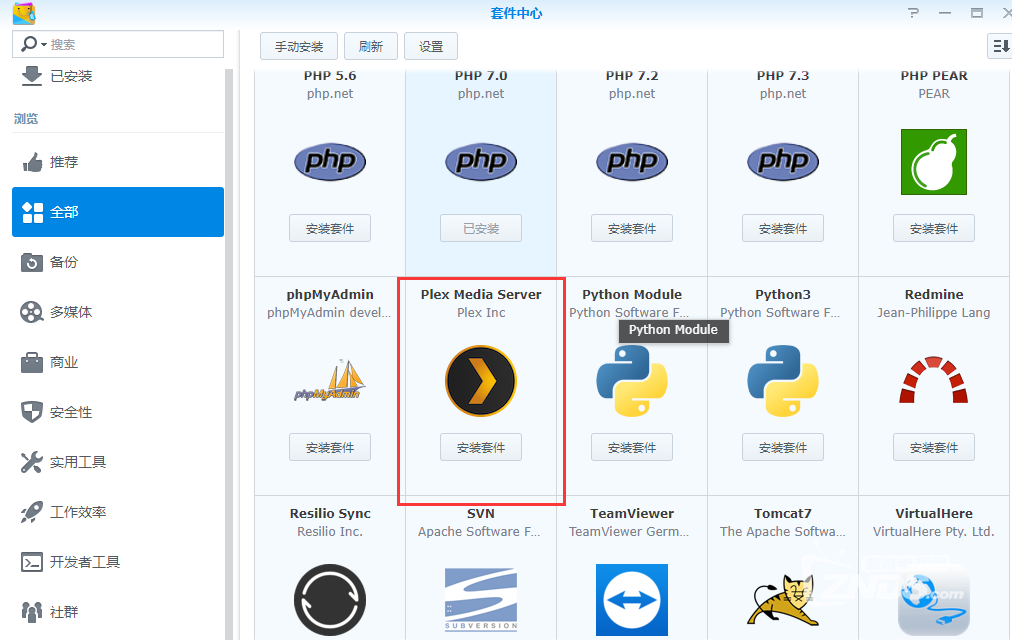Screen dimensions: 1012x640
Task: Open the 多媒体 multimedia category
Action: coord(118,312)
